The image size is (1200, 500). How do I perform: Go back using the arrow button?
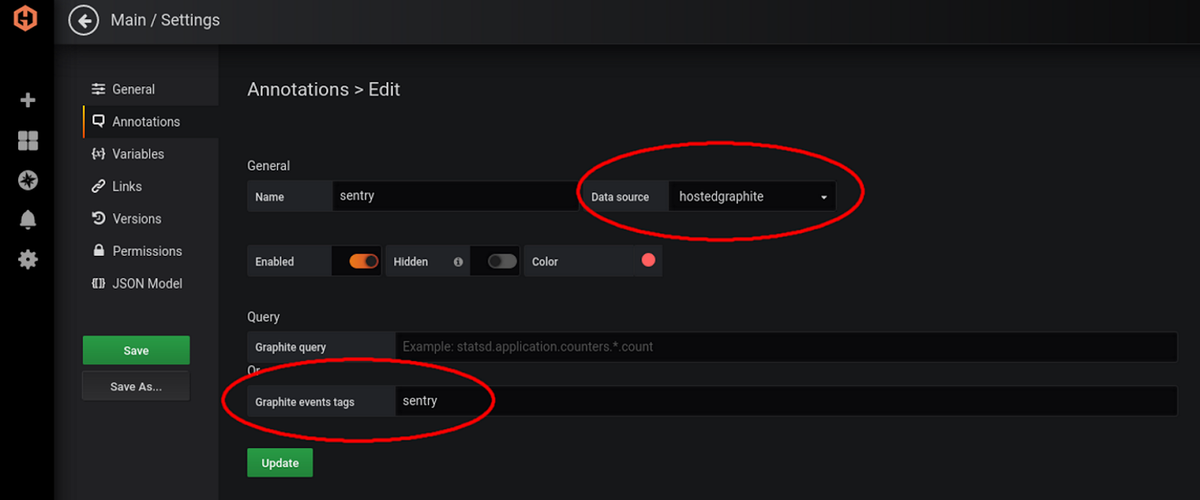(x=84, y=20)
